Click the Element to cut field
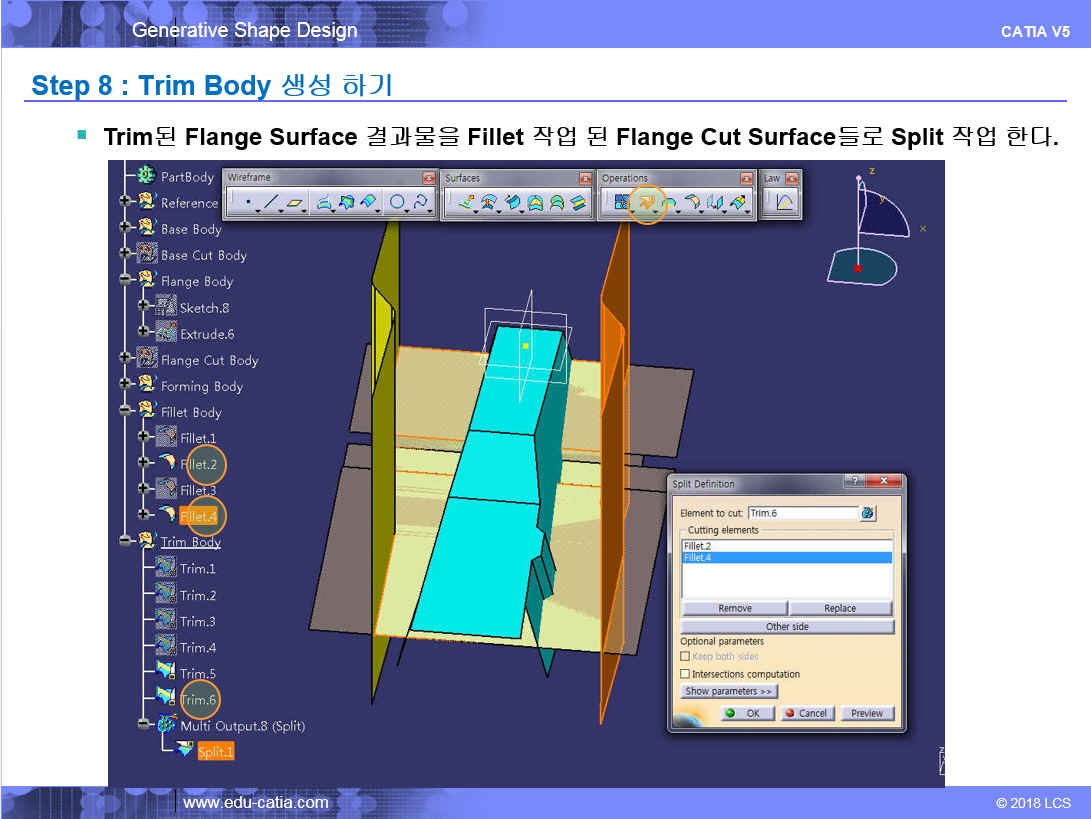The height and width of the screenshot is (819, 1091). (x=801, y=513)
